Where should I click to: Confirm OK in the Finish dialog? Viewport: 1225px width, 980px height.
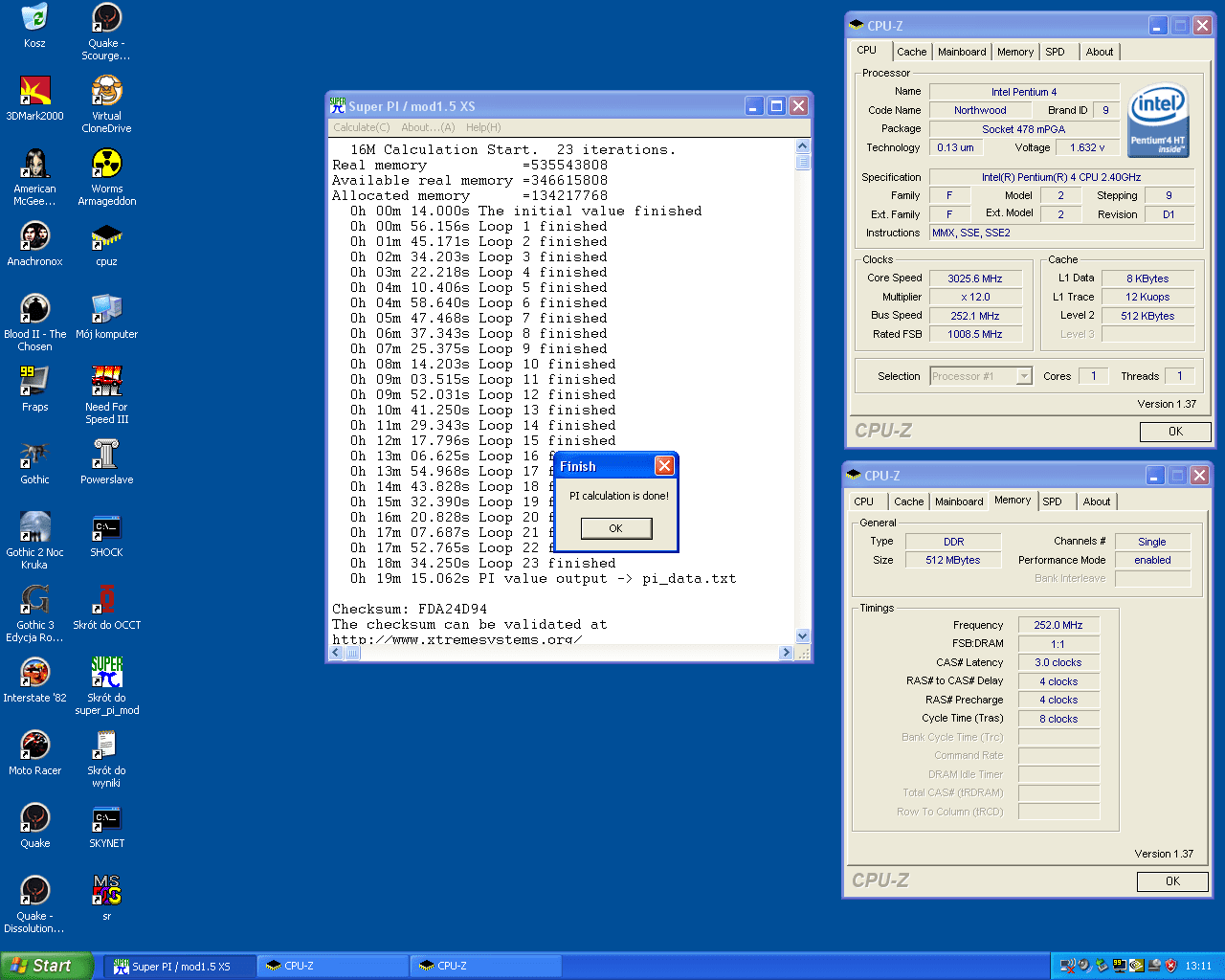tap(615, 528)
